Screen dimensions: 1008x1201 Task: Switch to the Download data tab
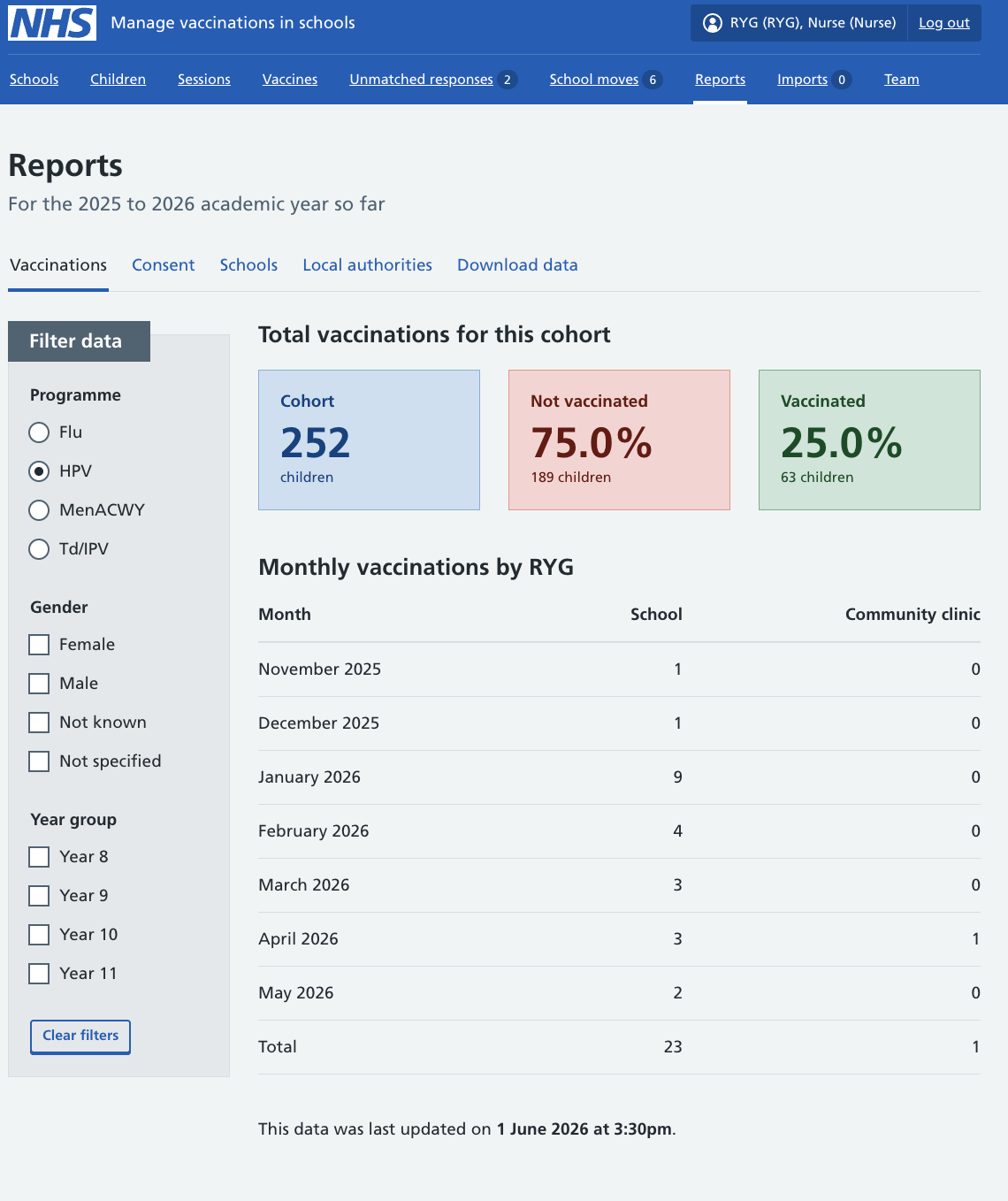coord(517,265)
